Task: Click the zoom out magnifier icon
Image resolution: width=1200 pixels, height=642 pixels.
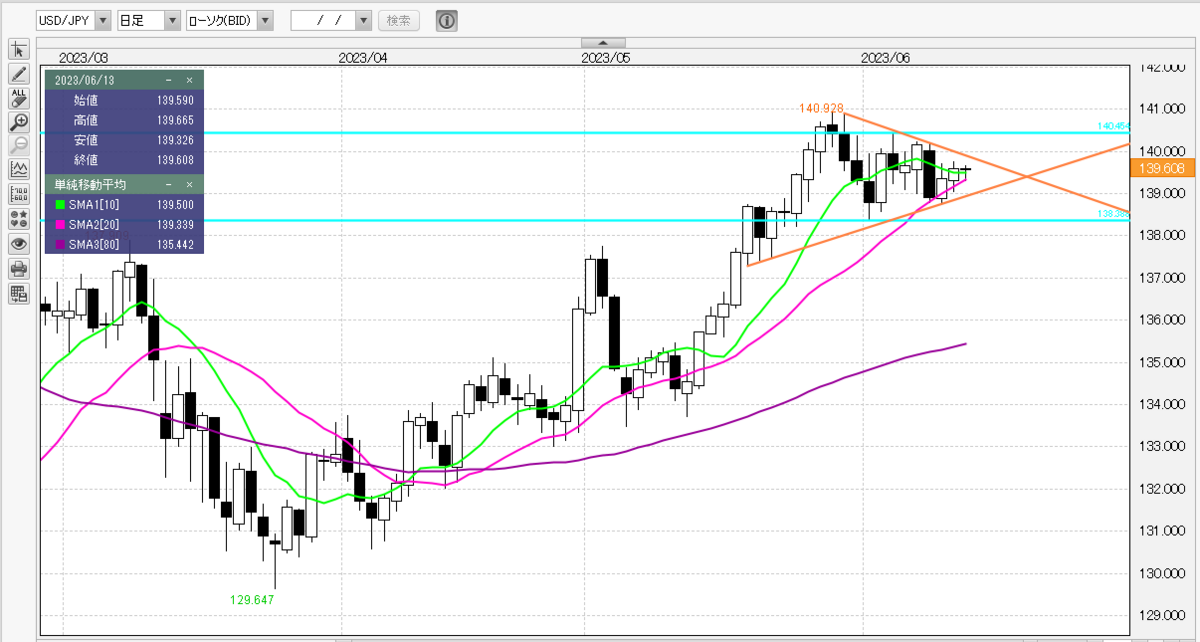Action: click(x=18, y=146)
